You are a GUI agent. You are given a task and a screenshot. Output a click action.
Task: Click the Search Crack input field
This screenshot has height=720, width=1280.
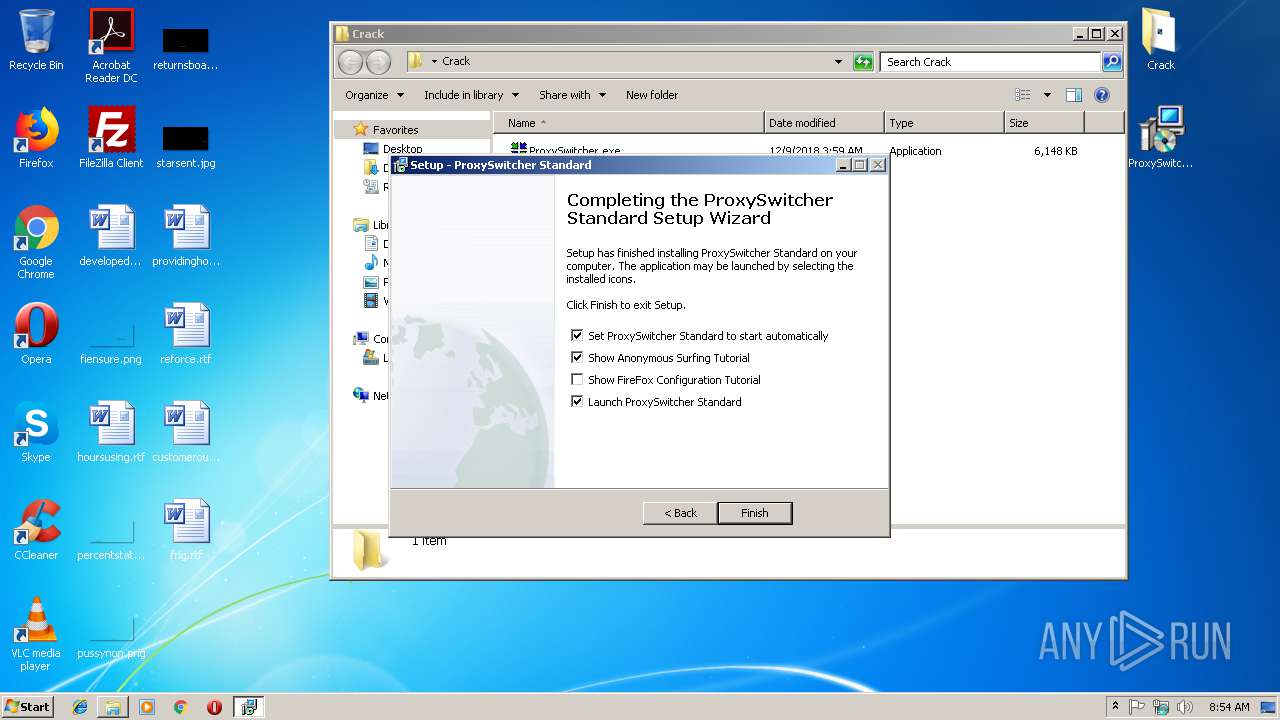pyautogui.click(x=990, y=62)
